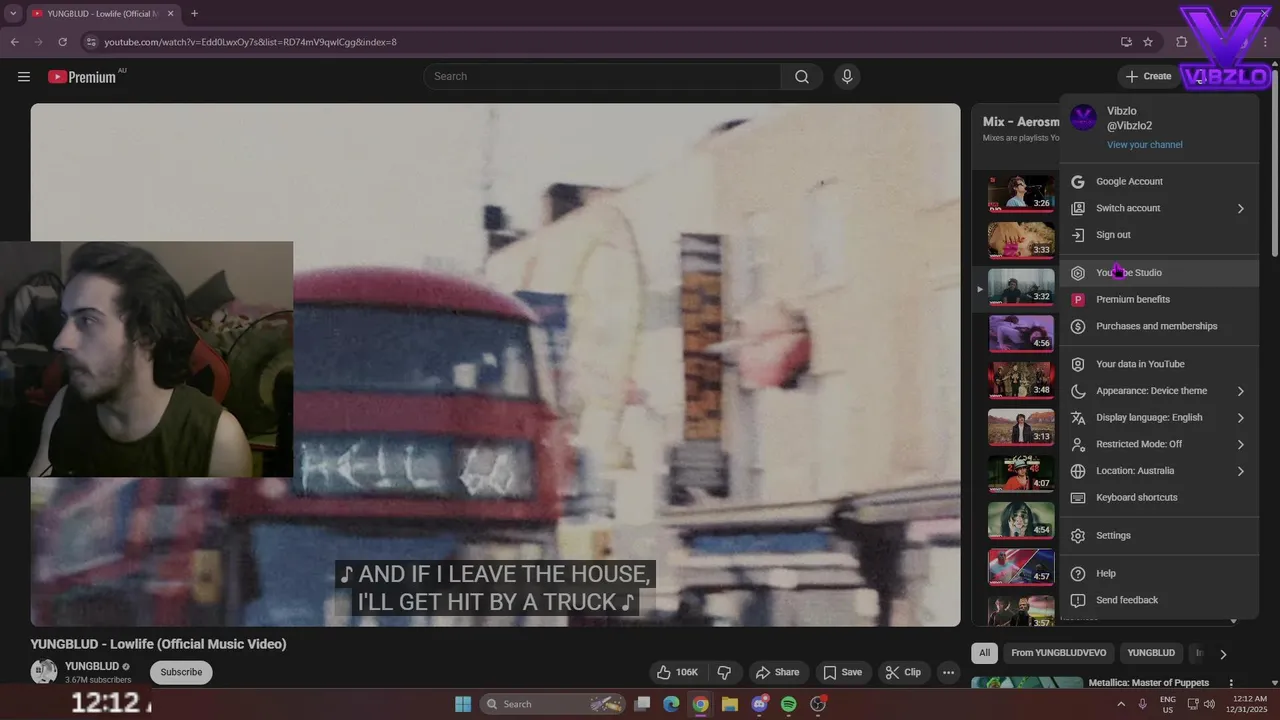The image size is (1280, 720).
Task: Play mix video with 4:56 duration
Action: pyautogui.click(x=1021, y=334)
